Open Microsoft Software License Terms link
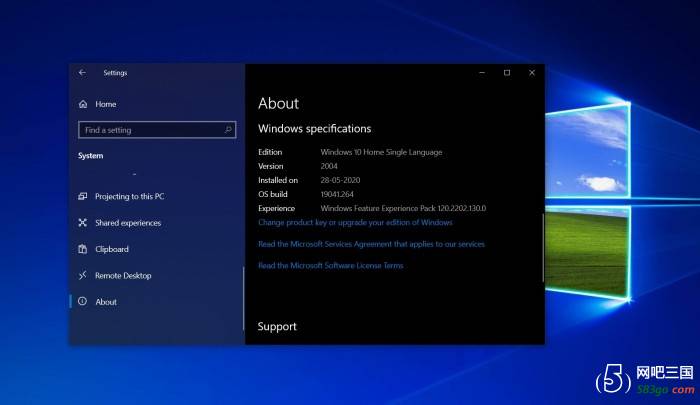 pos(330,265)
